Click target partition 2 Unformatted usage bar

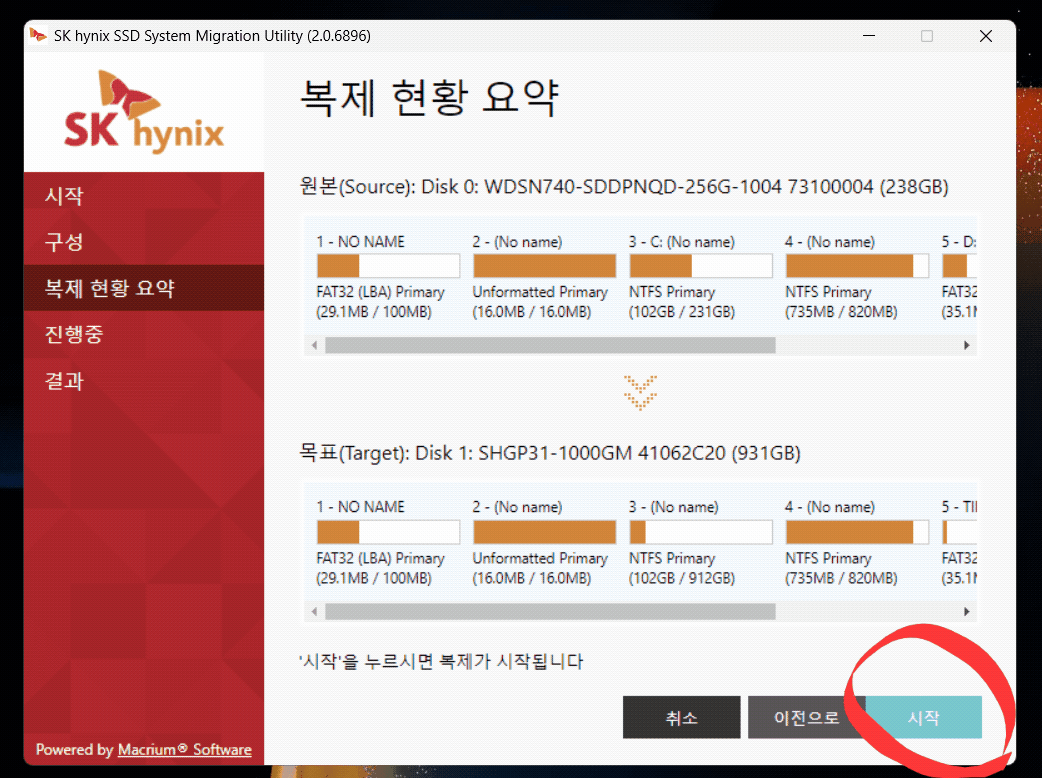click(544, 532)
